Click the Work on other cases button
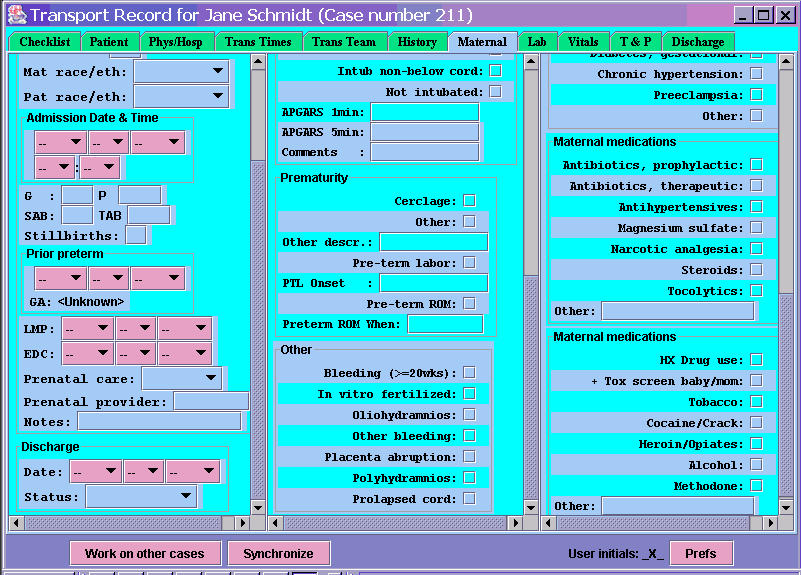This screenshot has height=575, width=801. pyautogui.click(x=144, y=553)
